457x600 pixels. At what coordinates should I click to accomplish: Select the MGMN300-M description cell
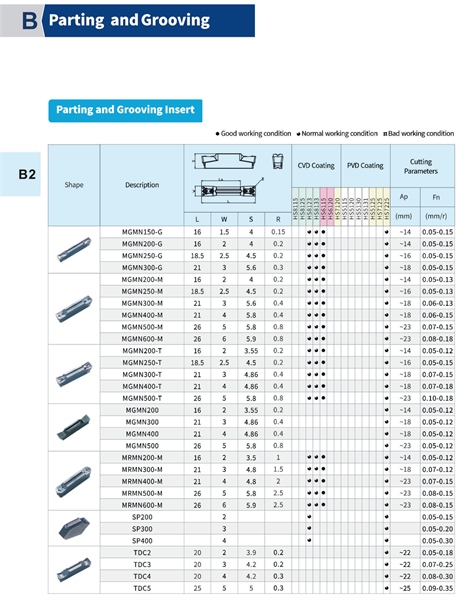[142, 303]
